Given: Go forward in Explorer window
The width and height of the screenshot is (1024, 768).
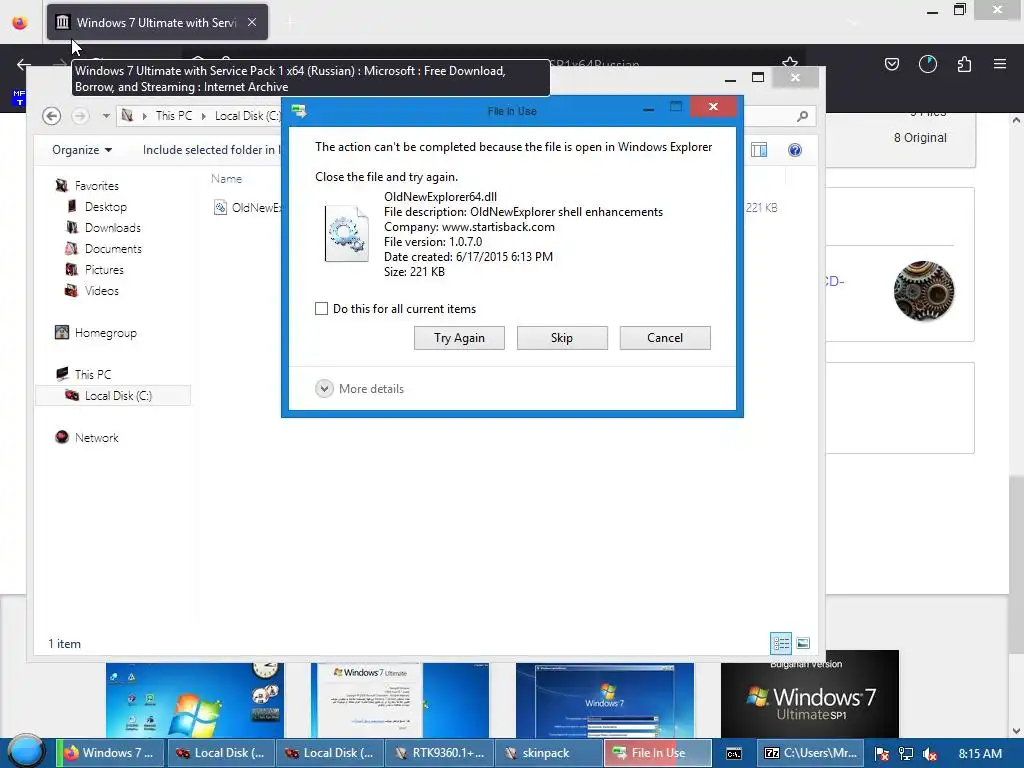Looking at the screenshot, I should click(x=80, y=116).
